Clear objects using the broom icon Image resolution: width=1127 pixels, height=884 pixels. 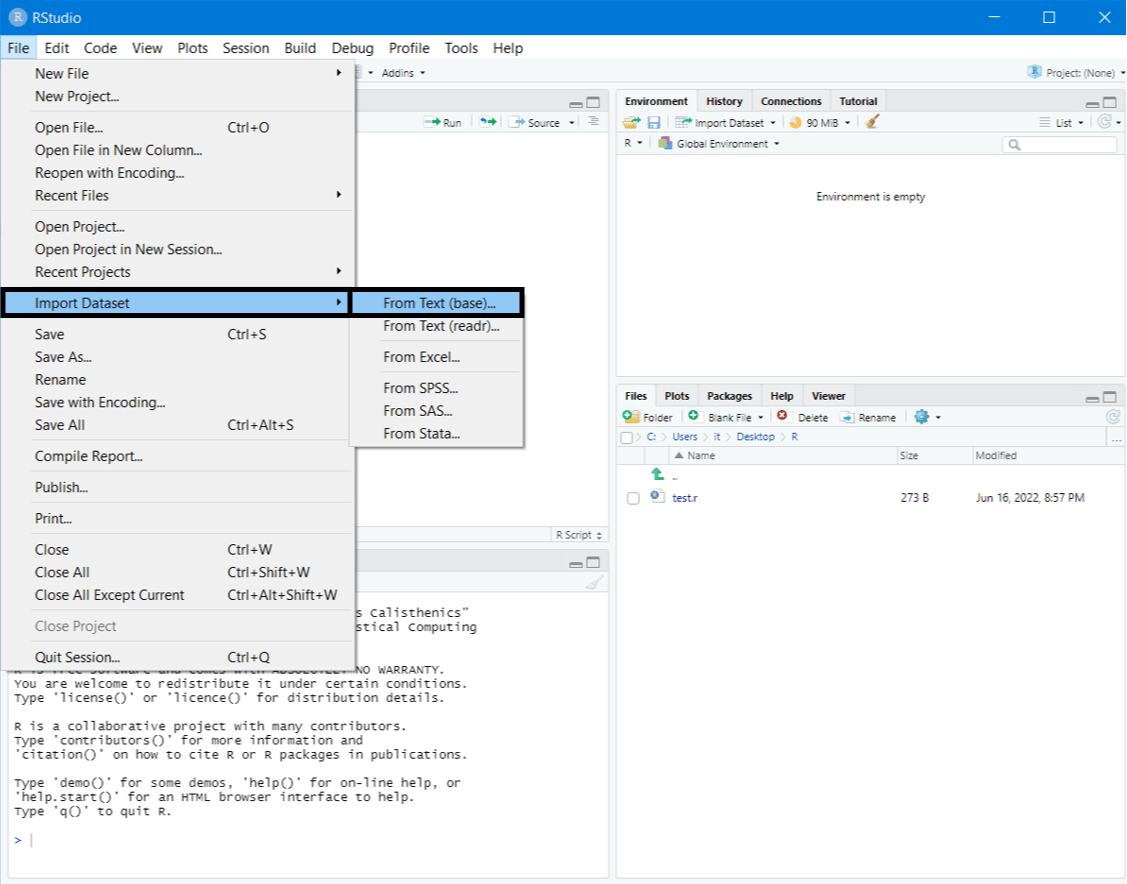(x=870, y=121)
